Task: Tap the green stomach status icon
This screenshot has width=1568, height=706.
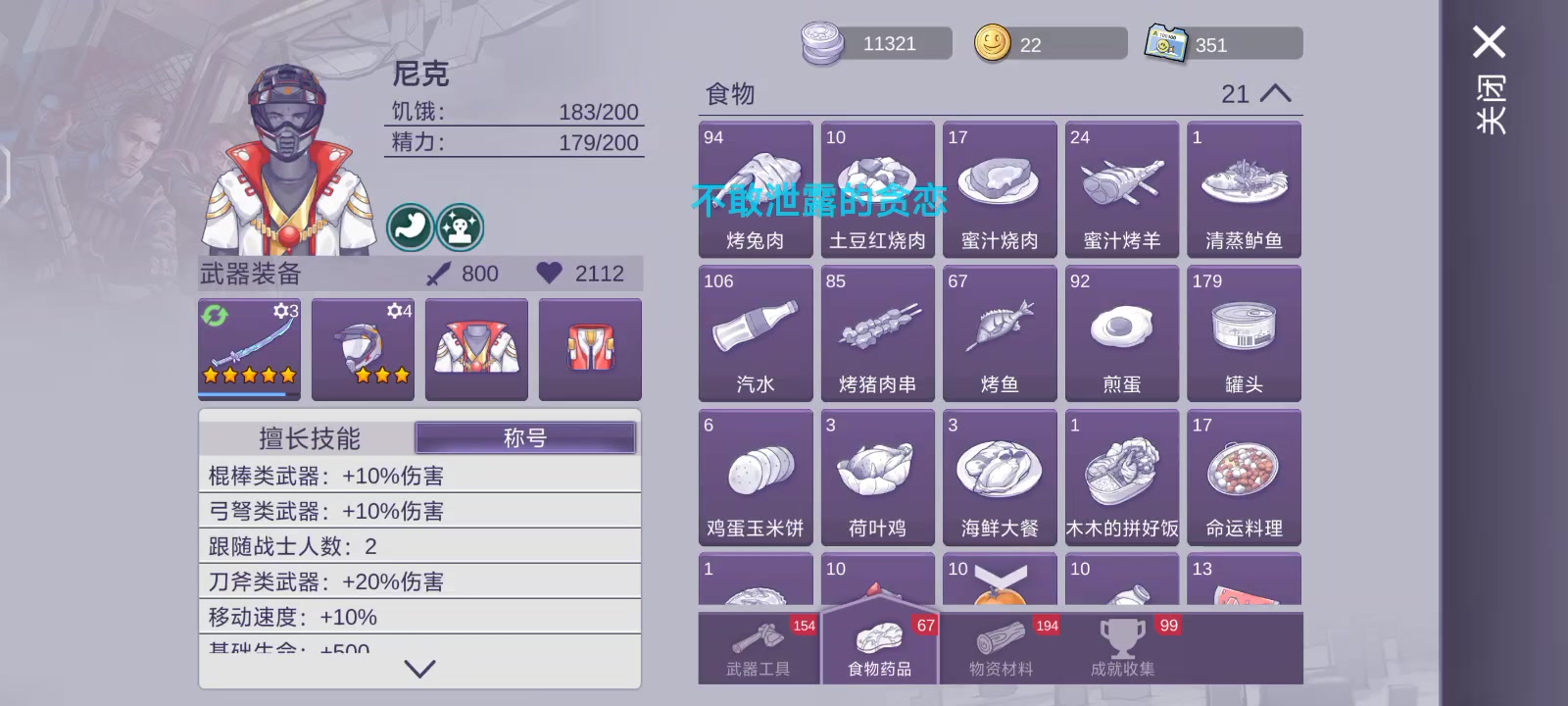Action: point(411,227)
